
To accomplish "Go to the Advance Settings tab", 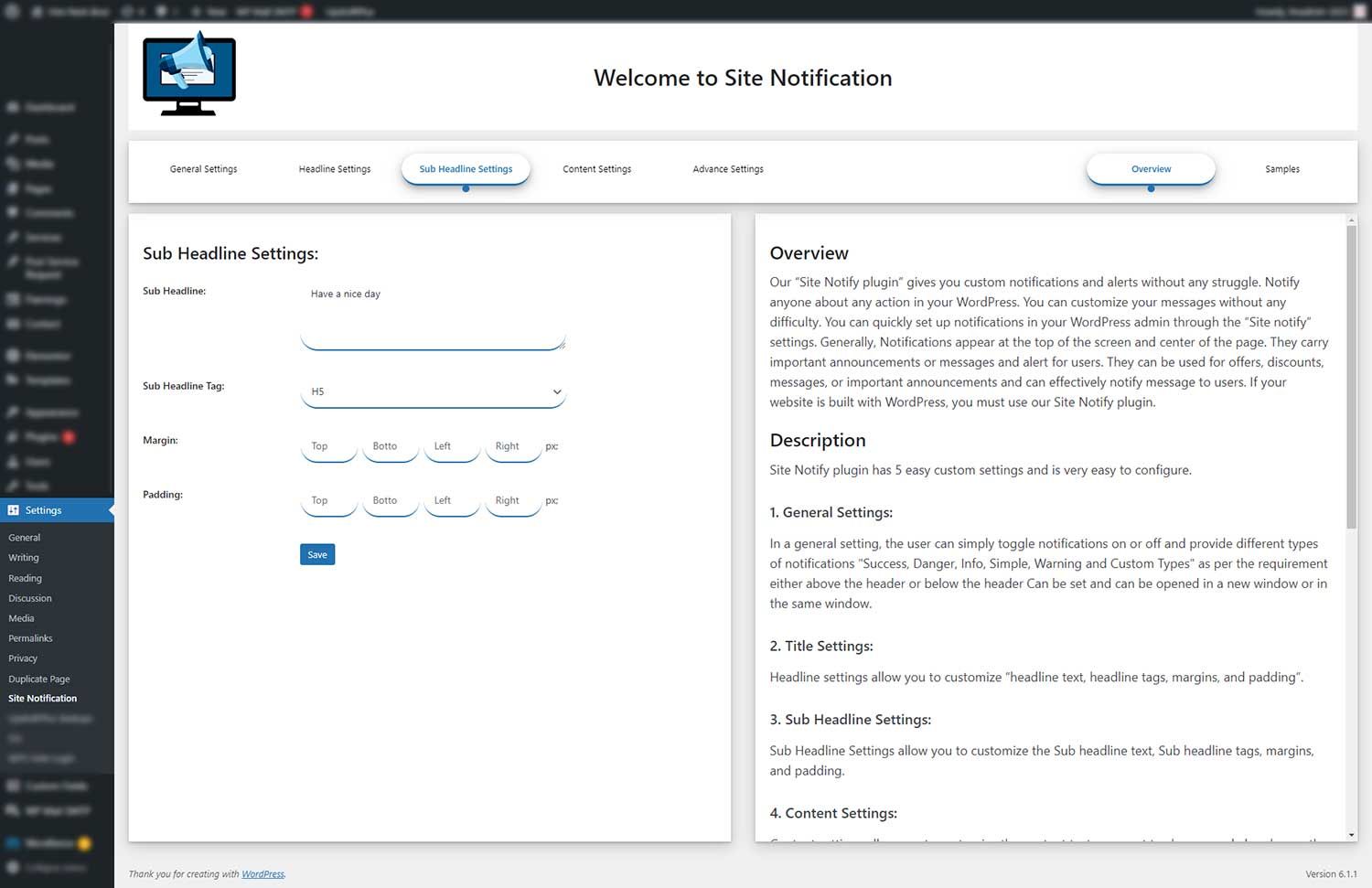I will click(728, 169).
